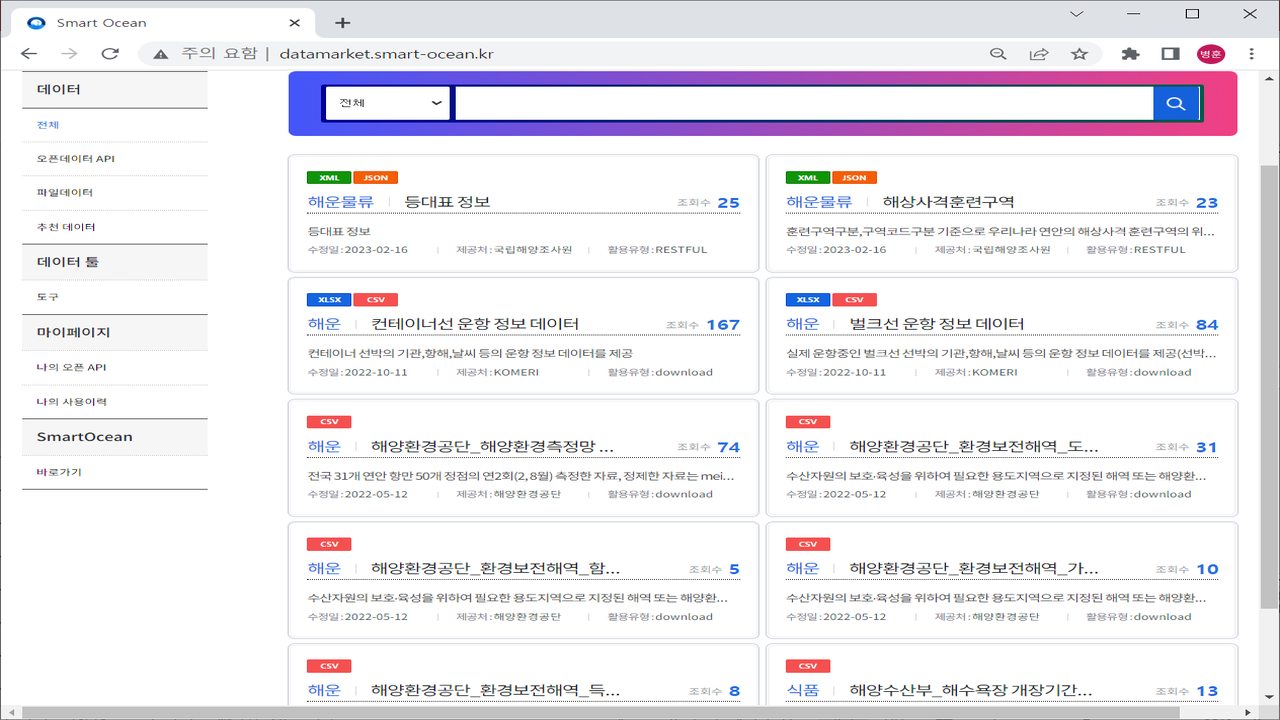Click the 데이터 툴 sidebar header
Image resolution: width=1280 pixels, height=720 pixels.
(x=115, y=262)
